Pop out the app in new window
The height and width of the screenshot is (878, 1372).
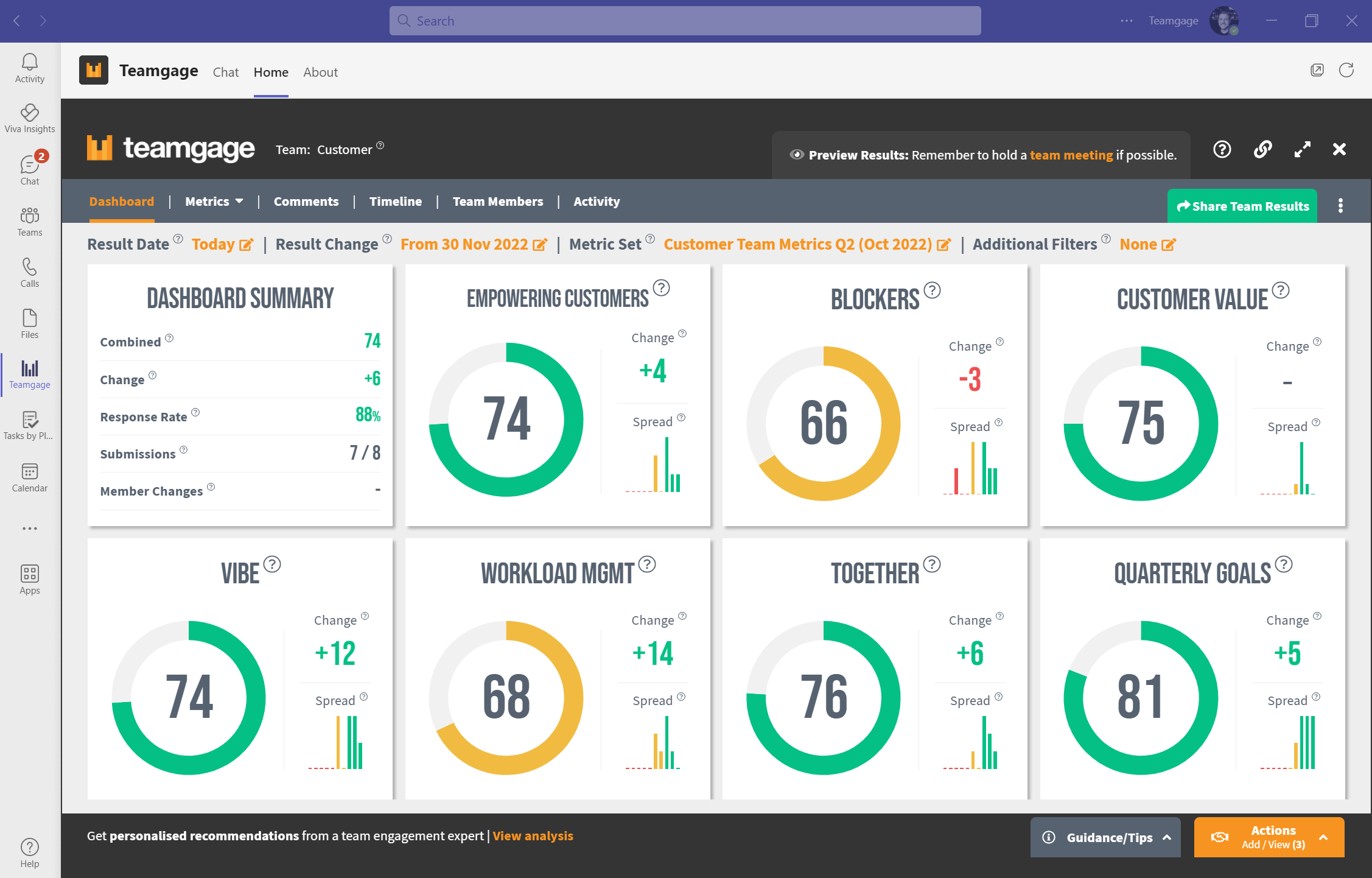pyautogui.click(x=1317, y=70)
